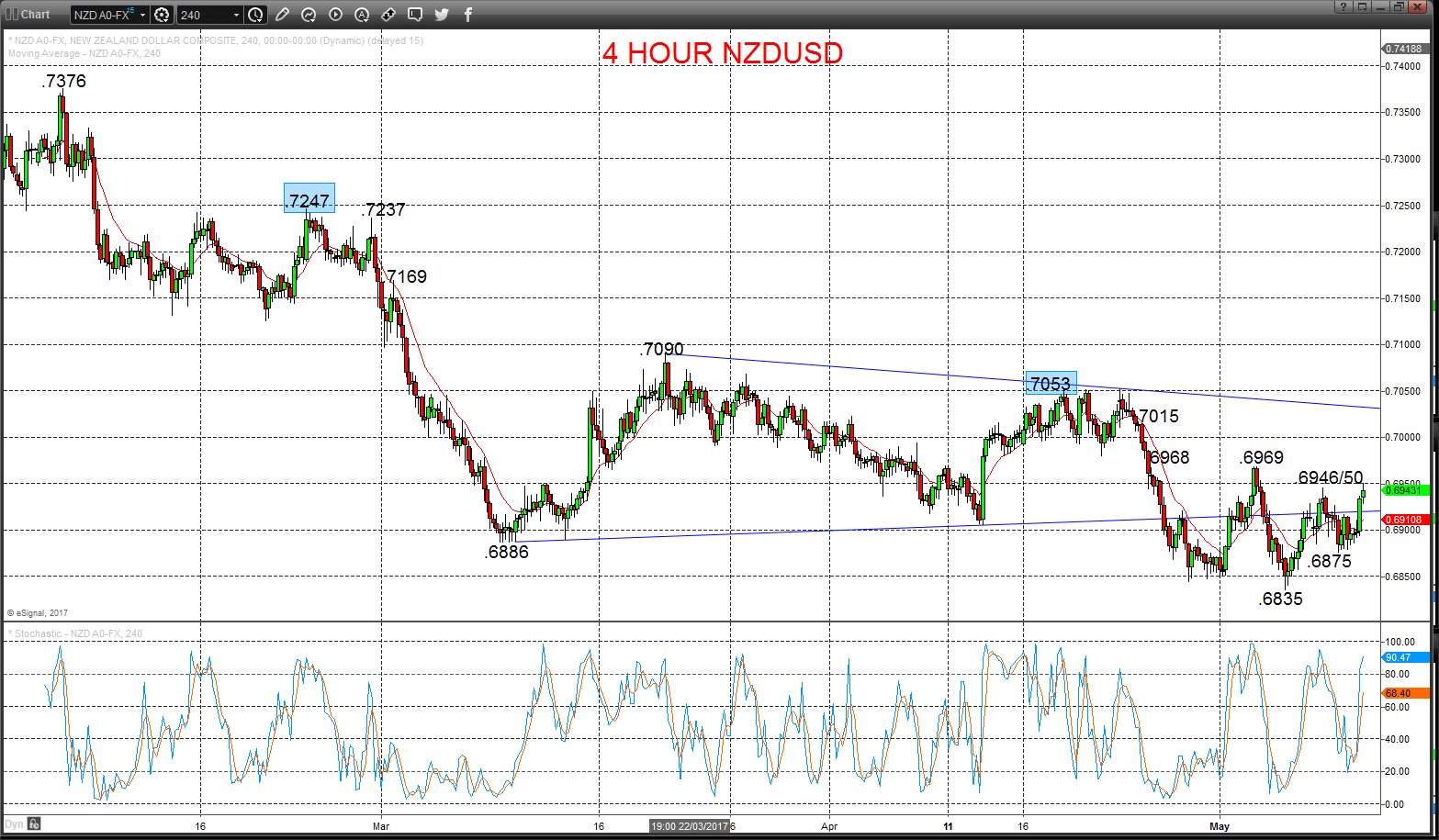Click the blue 90.47 stochastic value tag
Image resolution: width=1439 pixels, height=840 pixels.
click(1405, 657)
